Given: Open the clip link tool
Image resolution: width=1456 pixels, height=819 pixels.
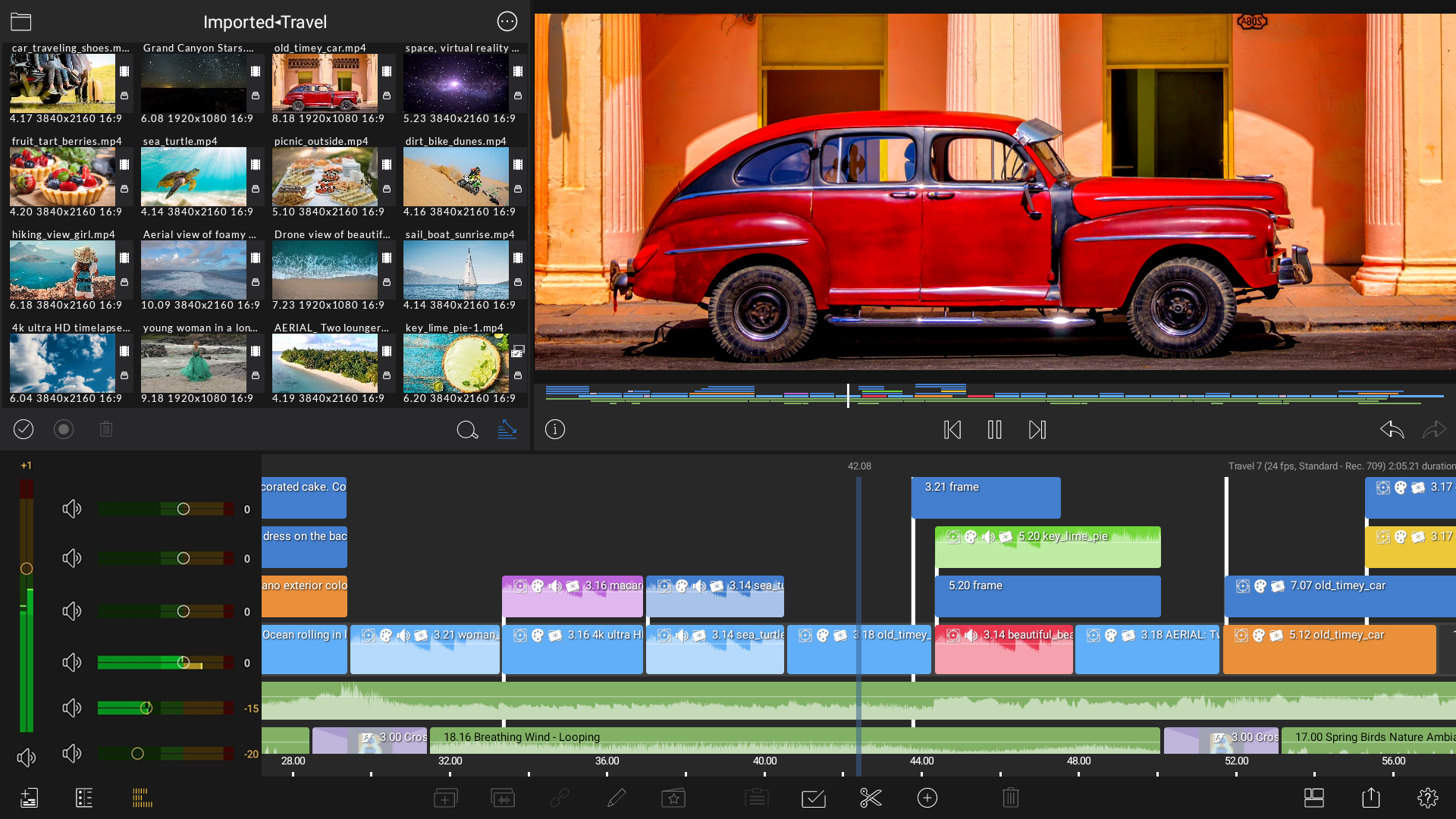Looking at the screenshot, I should pyautogui.click(x=560, y=798).
